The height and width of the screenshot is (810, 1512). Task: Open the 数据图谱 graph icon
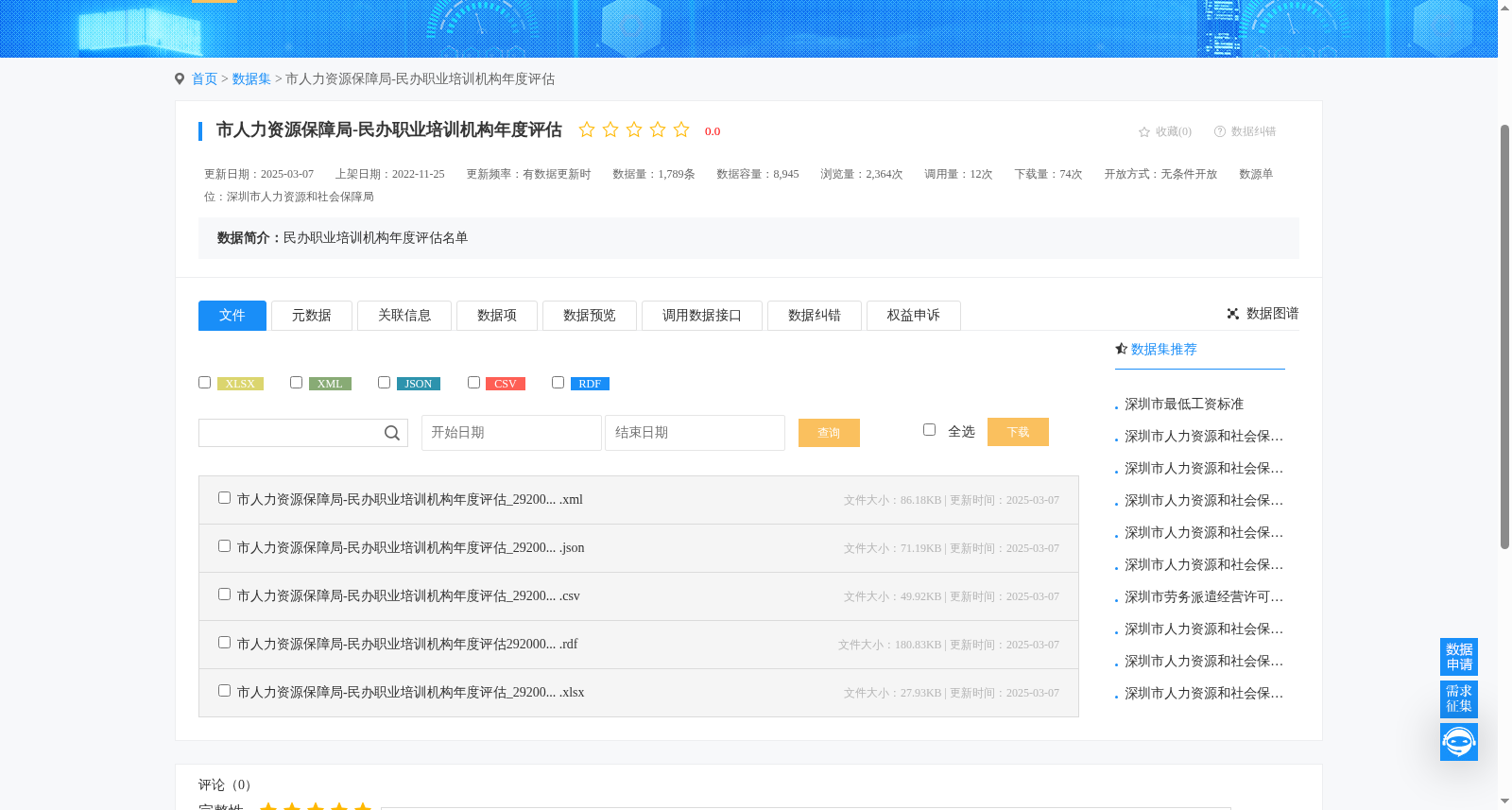1233,314
